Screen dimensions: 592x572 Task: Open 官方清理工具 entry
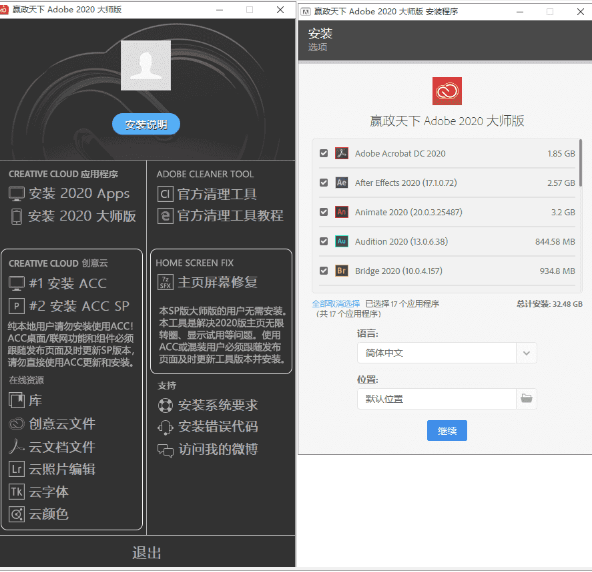pos(207,194)
